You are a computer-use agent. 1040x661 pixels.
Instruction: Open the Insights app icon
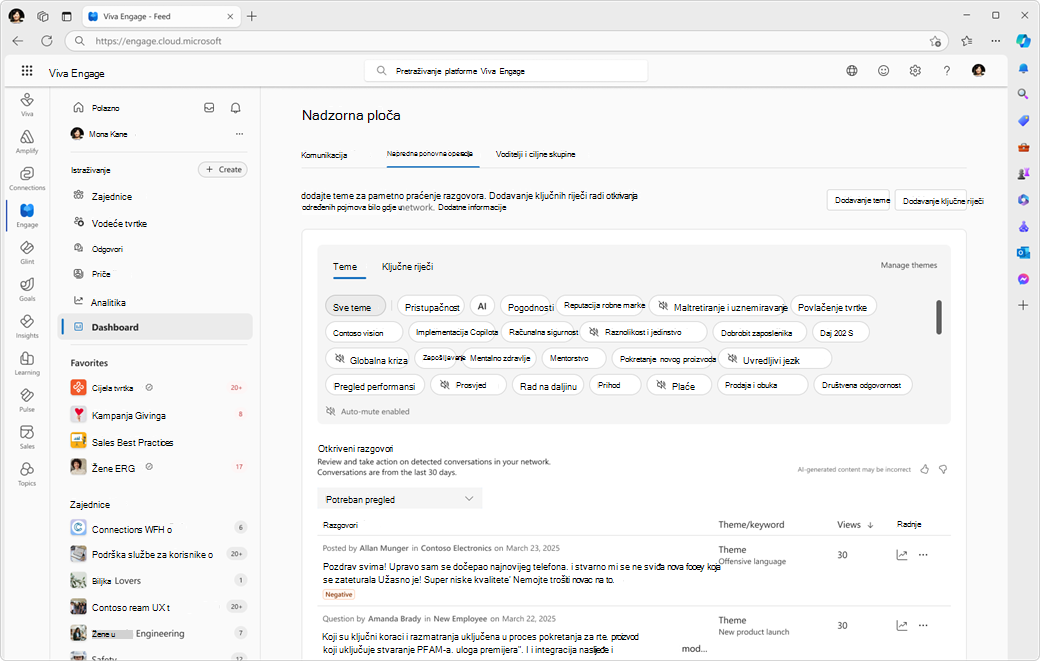coord(27,326)
